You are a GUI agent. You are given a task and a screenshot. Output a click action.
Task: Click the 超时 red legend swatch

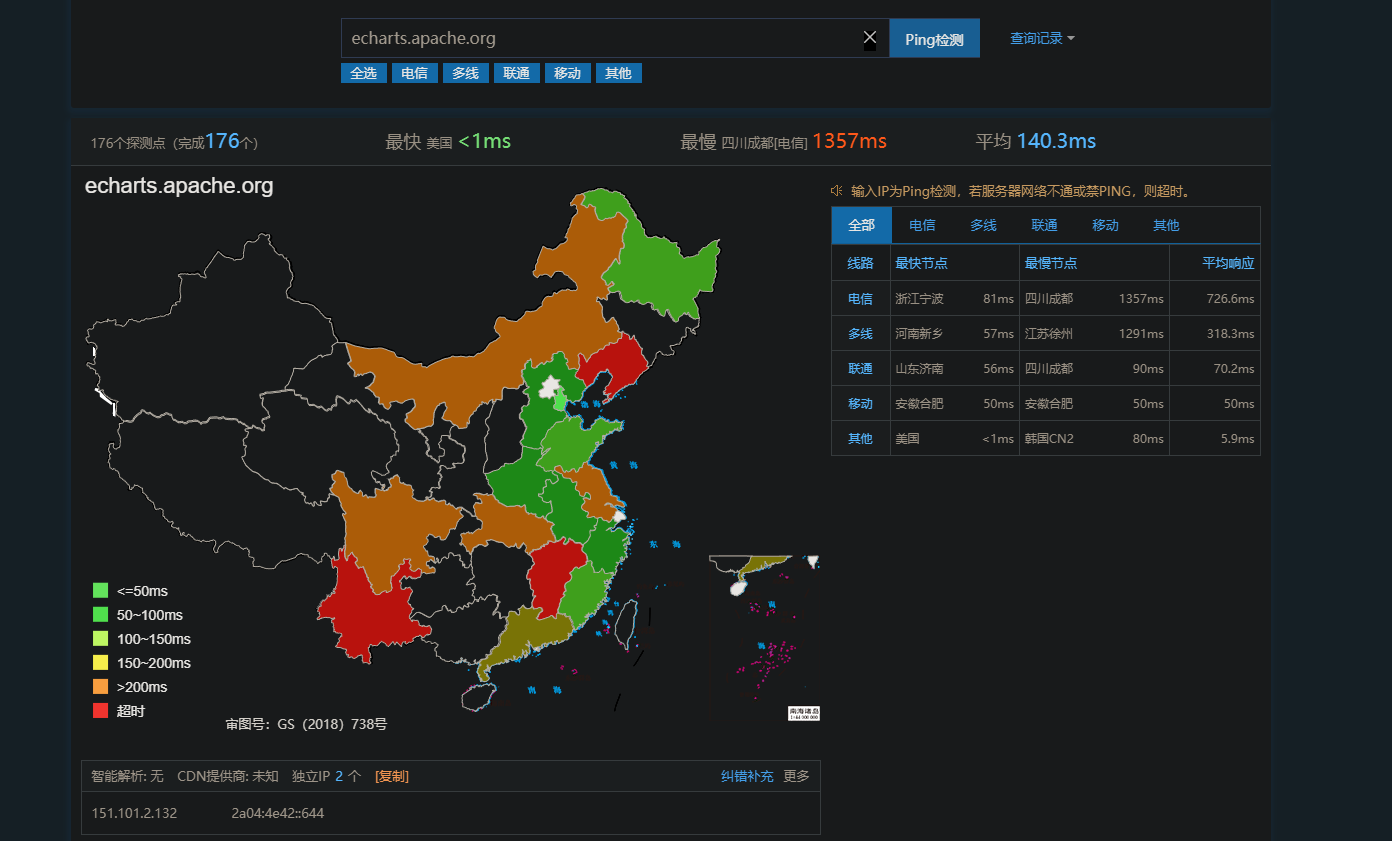pos(100,711)
